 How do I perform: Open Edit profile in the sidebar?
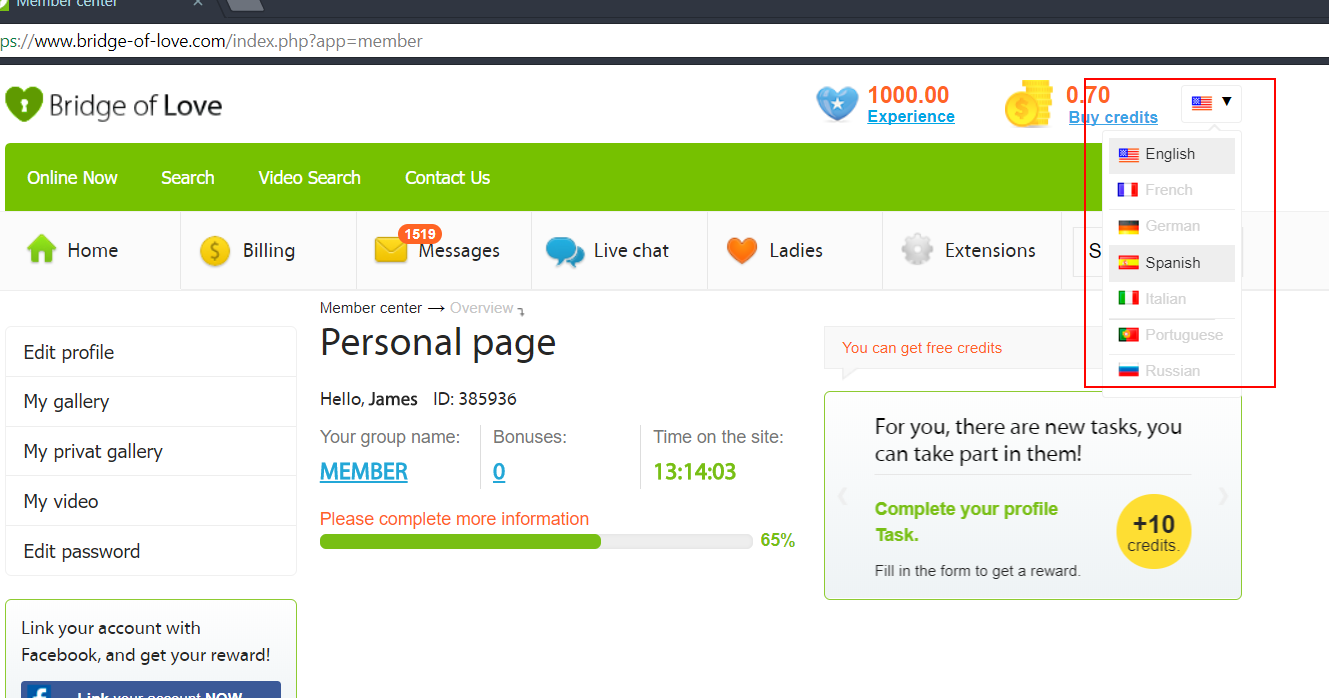[x=151, y=352]
